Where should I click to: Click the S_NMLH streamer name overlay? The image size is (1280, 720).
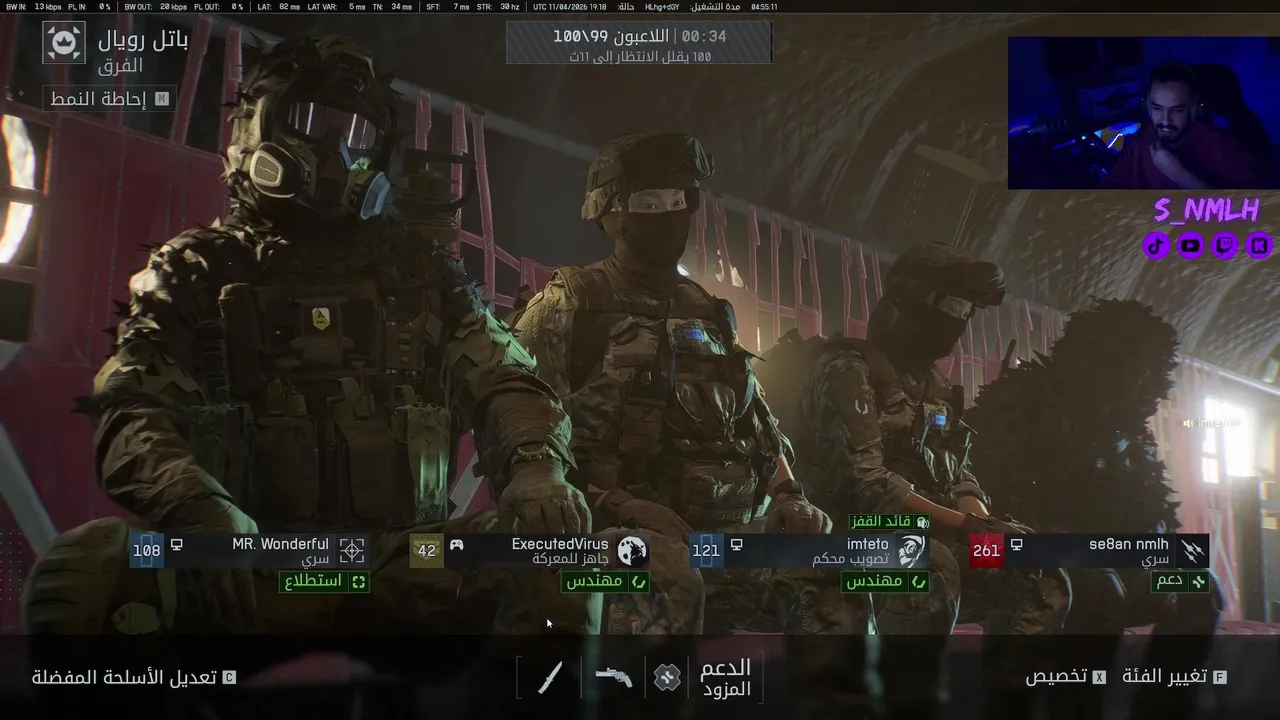point(1206,210)
